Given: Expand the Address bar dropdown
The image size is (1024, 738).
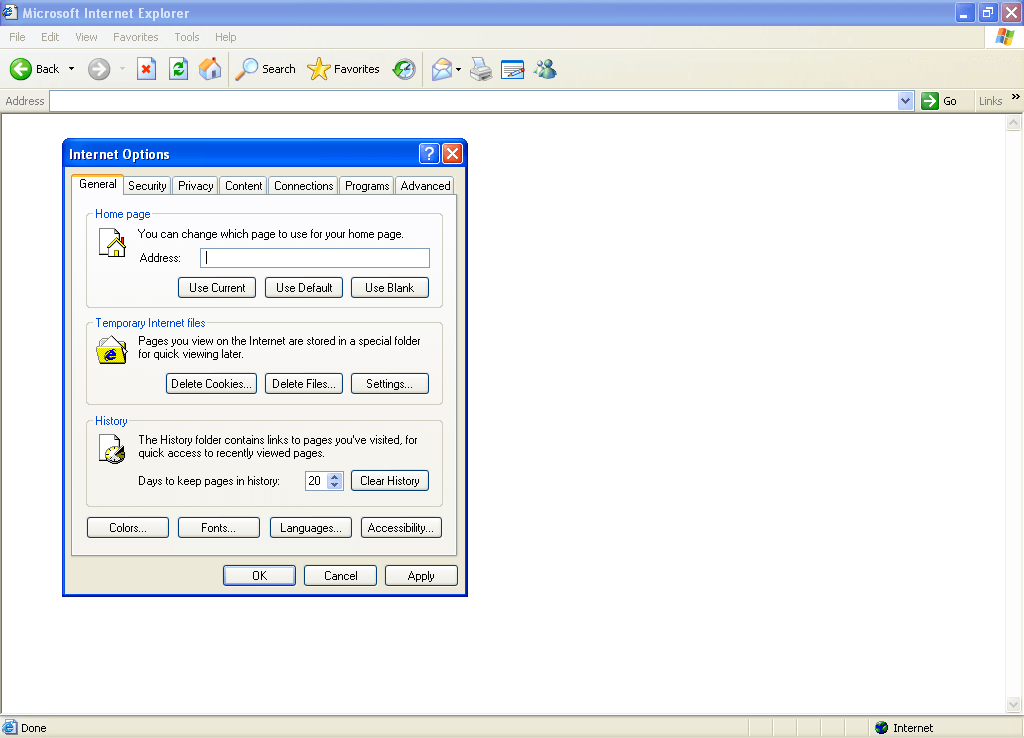Looking at the screenshot, I should [x=905, y=101].
